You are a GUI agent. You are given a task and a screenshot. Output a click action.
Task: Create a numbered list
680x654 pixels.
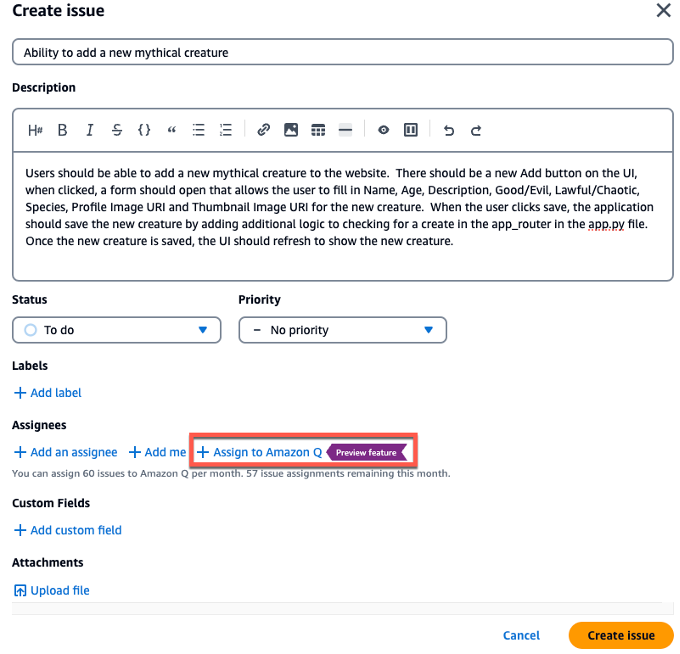[x=226, y=130]
